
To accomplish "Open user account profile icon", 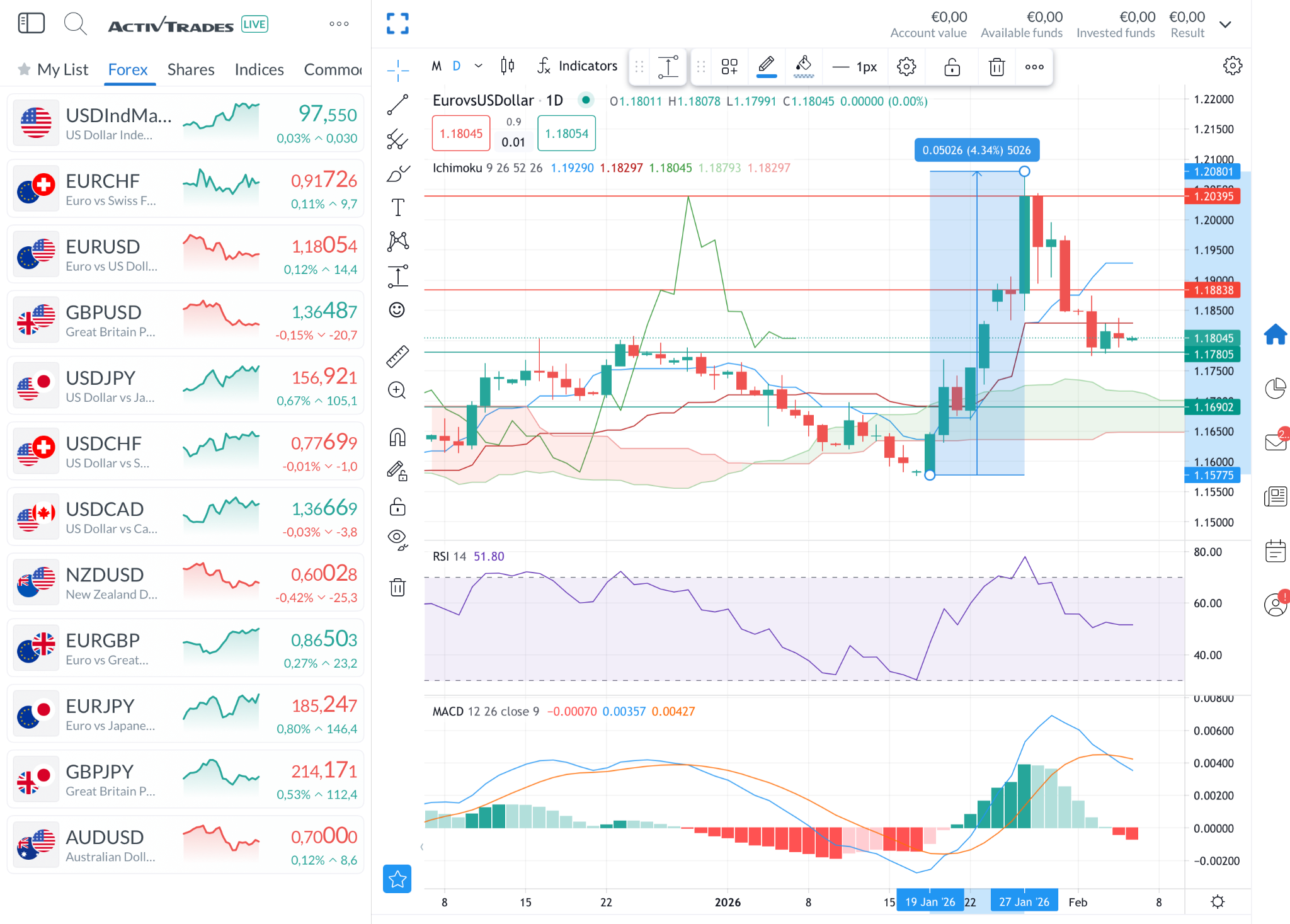I will pos(1276,605).
